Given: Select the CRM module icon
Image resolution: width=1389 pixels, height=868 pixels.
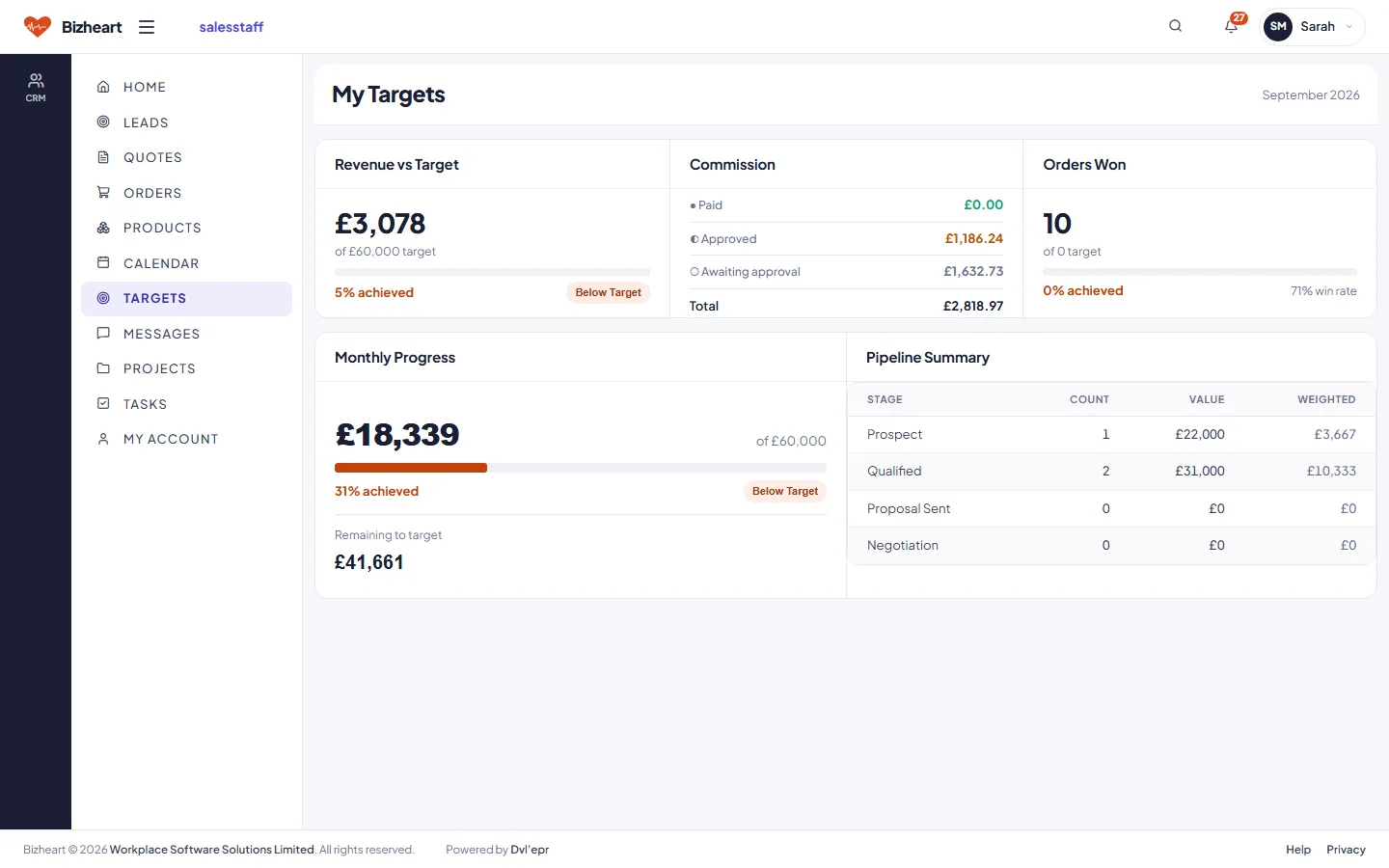Looking at the screenshot, I should [x=36, y=87].
